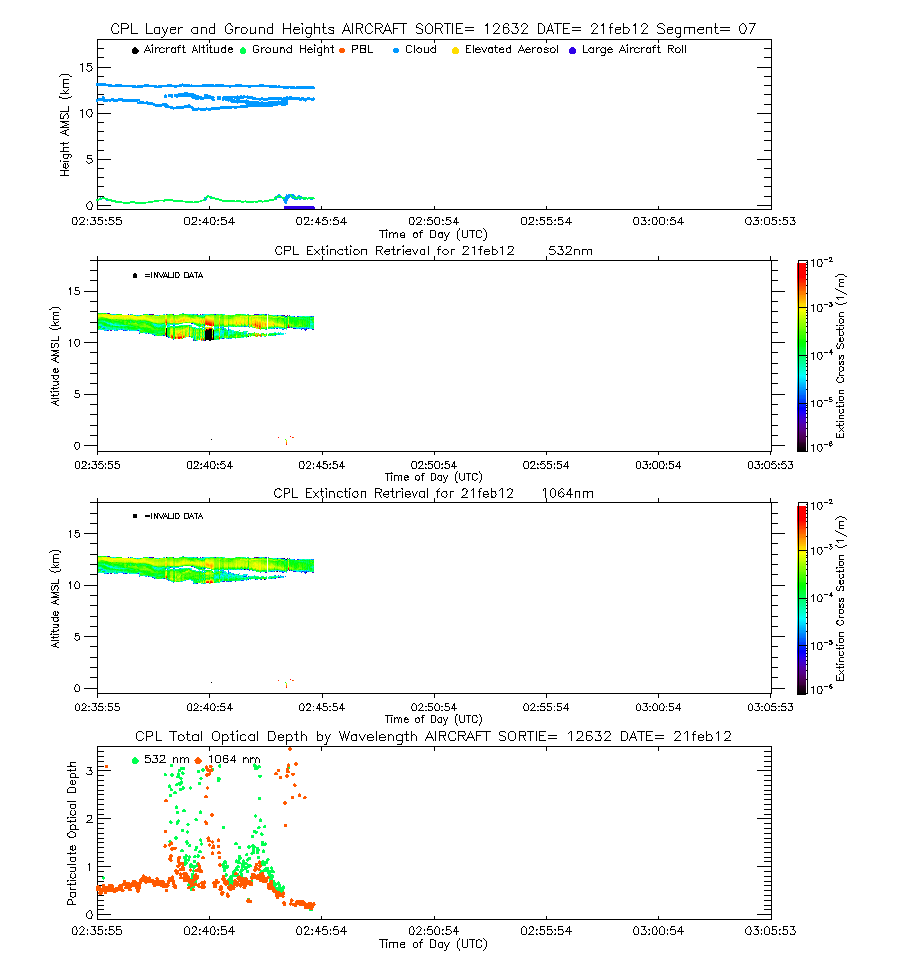Click the 1064nm color bar 'Extinction Cross Section' label

pyautogui.click(x=841, y=599)
